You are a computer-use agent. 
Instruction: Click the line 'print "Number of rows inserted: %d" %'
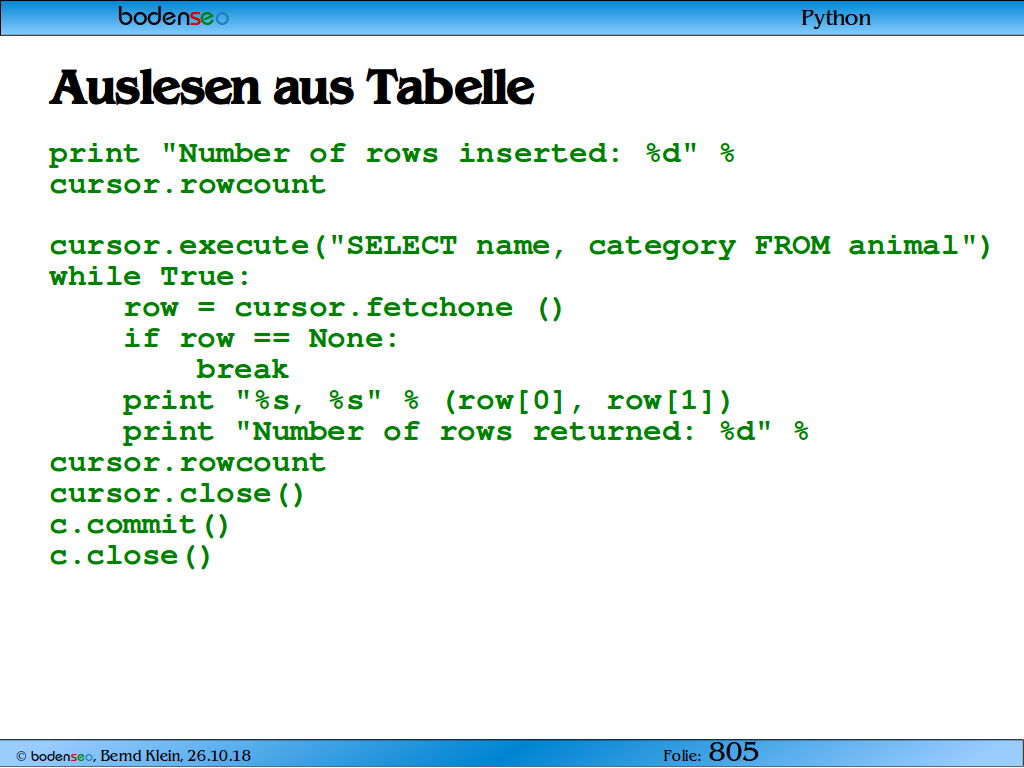pos(392,154)
